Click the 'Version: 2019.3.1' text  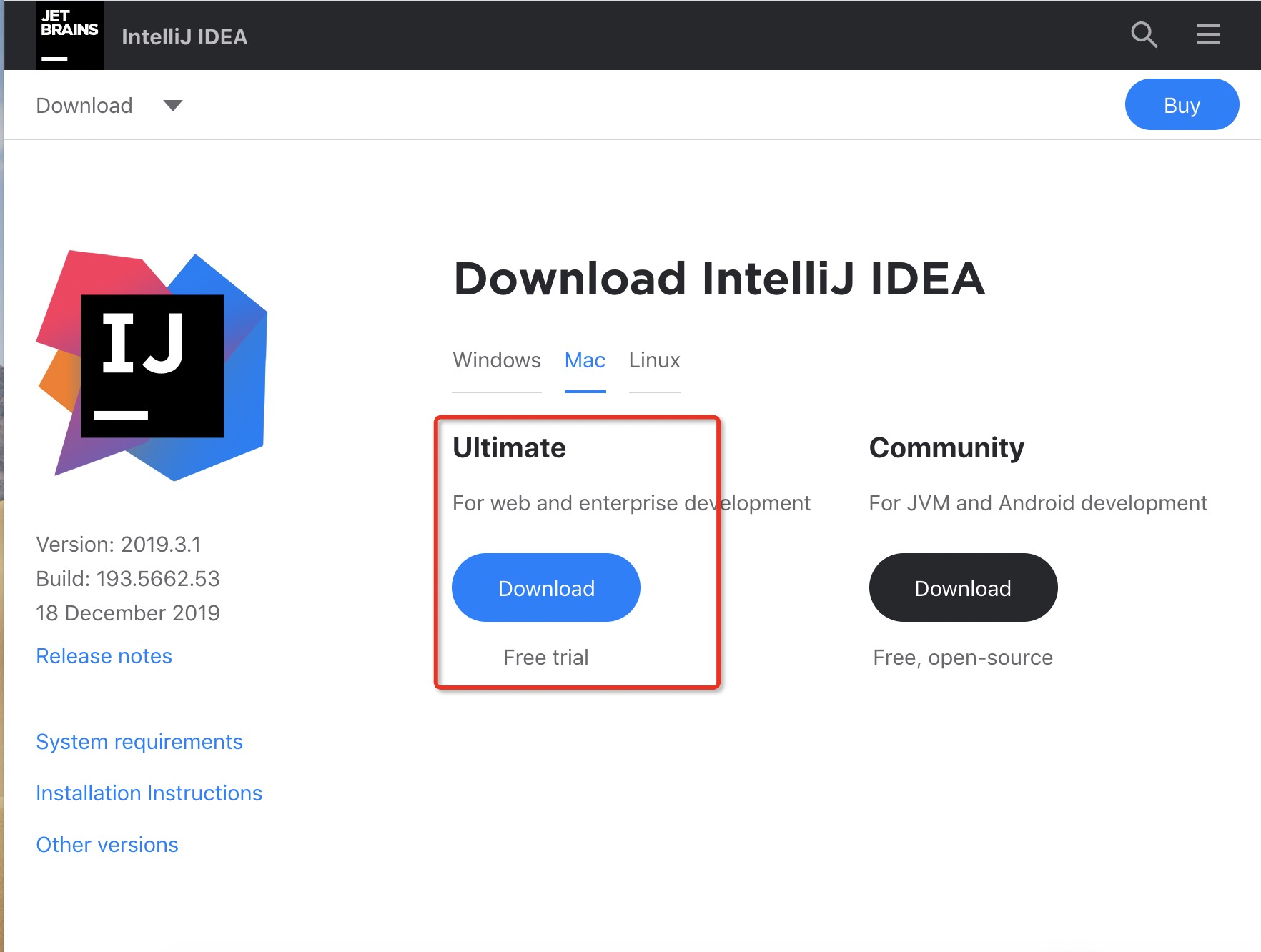coord(119,545)
